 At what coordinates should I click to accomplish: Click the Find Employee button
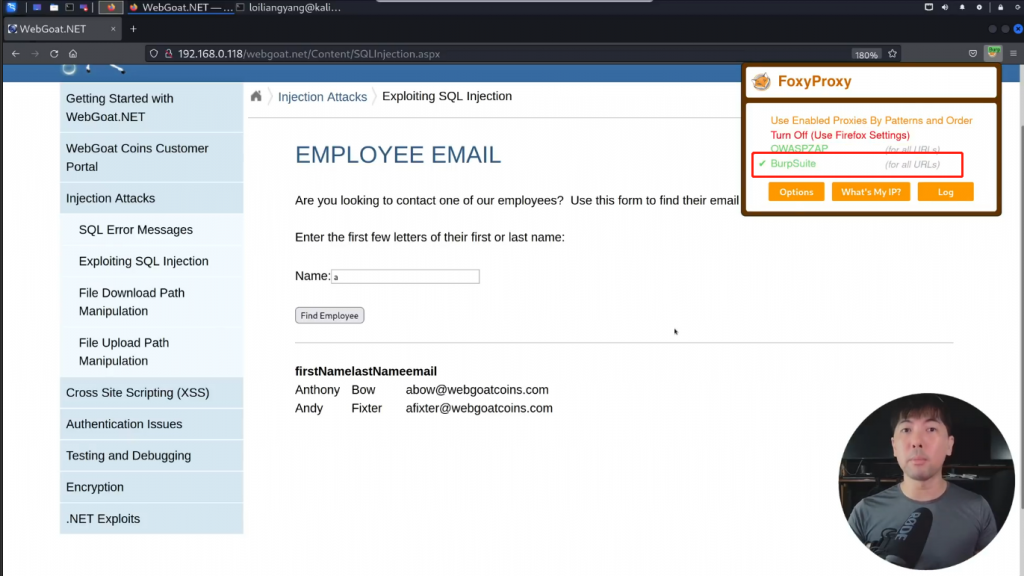329,315
